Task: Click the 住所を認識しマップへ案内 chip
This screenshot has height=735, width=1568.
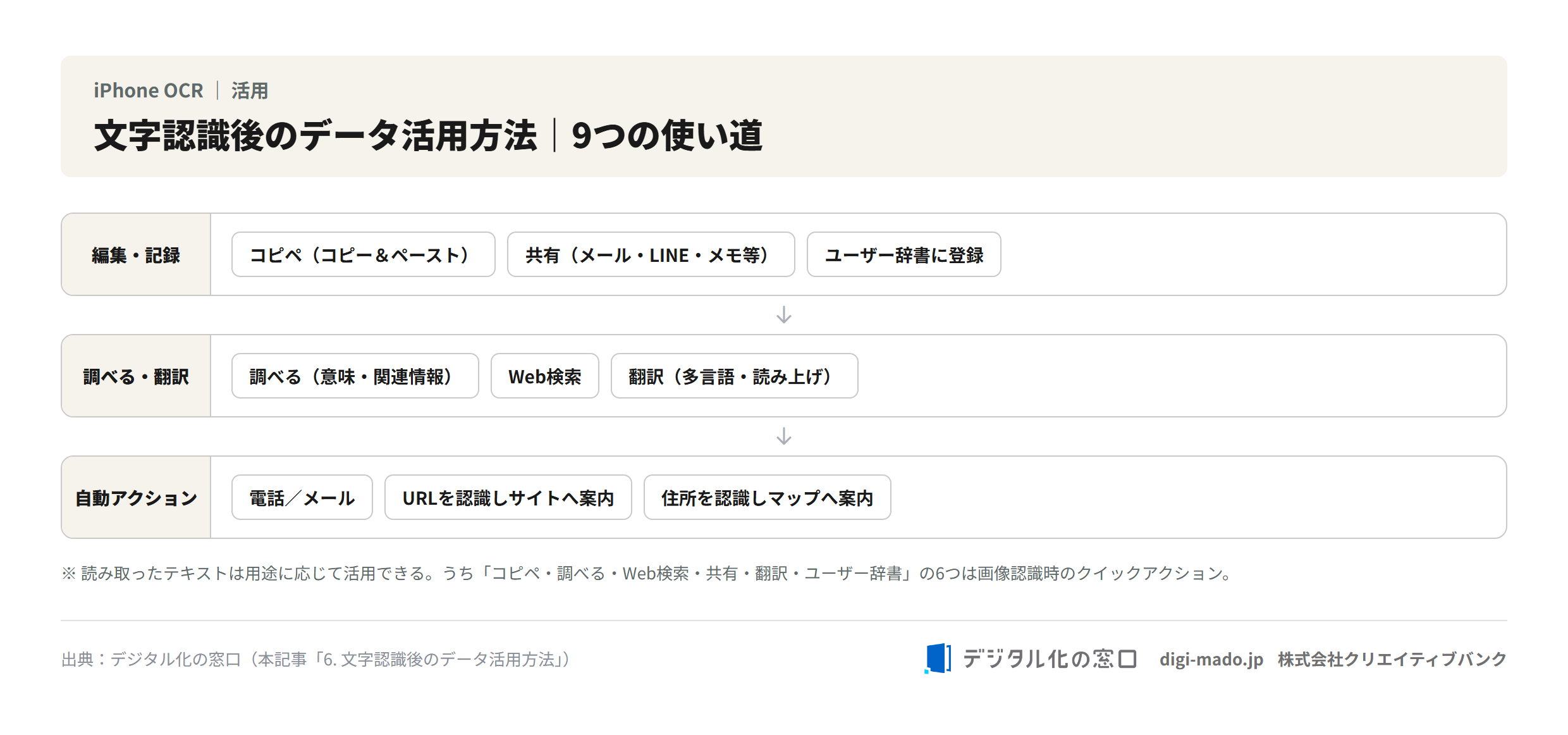Action: point(767,497)
